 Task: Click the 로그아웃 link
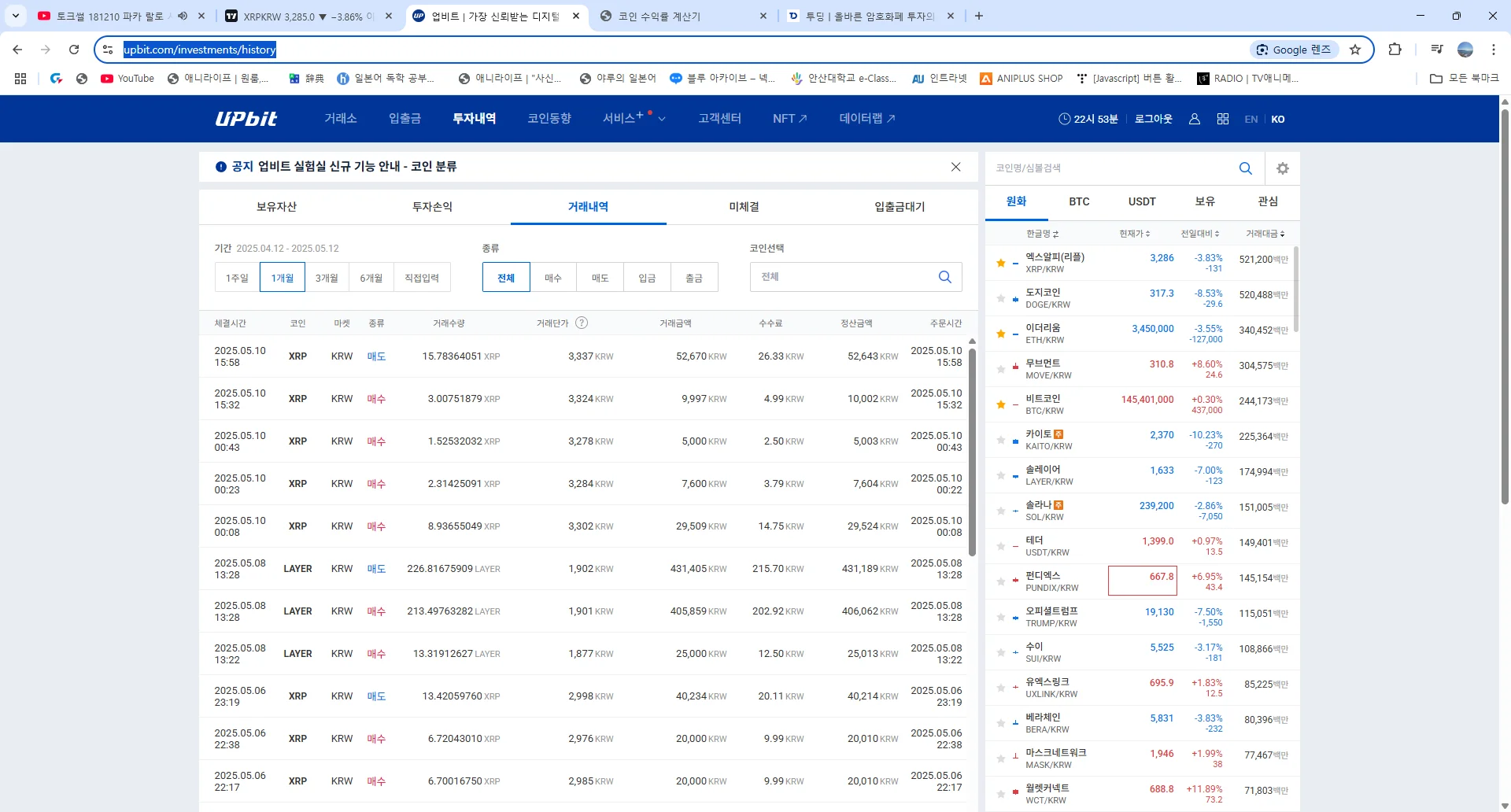1153,119
